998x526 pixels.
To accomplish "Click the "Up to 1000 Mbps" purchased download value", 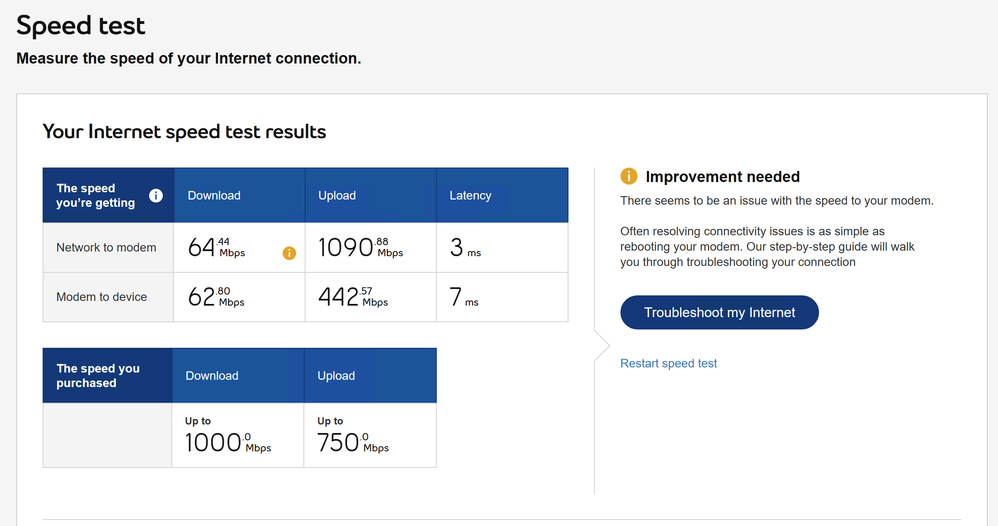I will click(x=228, y=437).
